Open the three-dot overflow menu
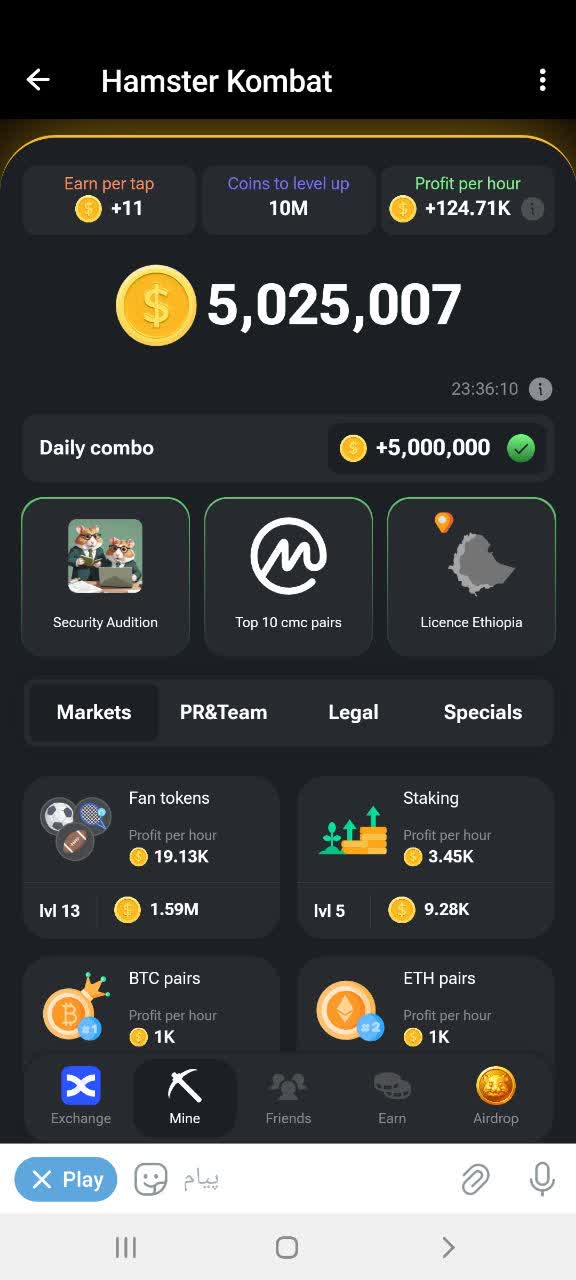This screenshot has height=1280, width=576. 542,80
